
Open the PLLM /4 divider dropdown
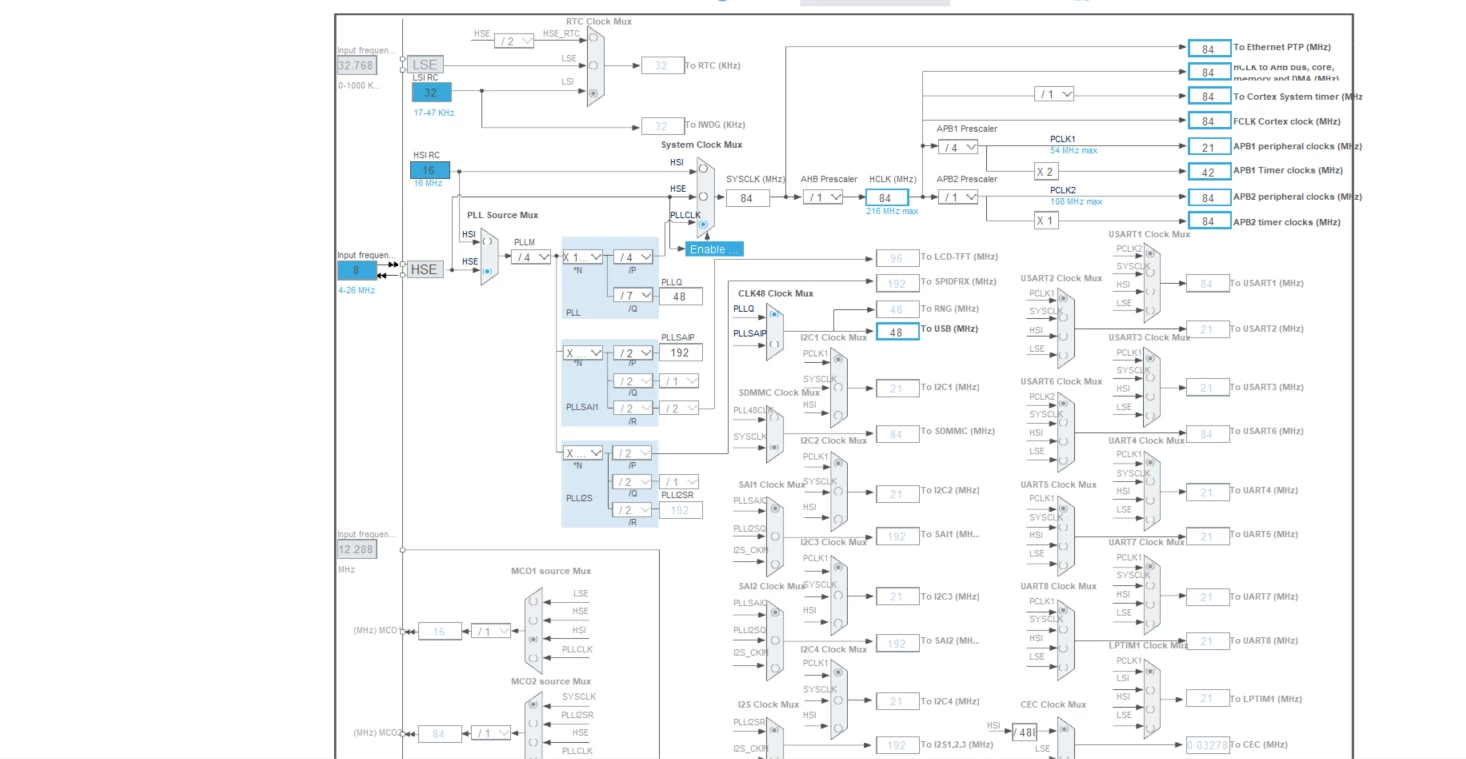pos(532,257)
